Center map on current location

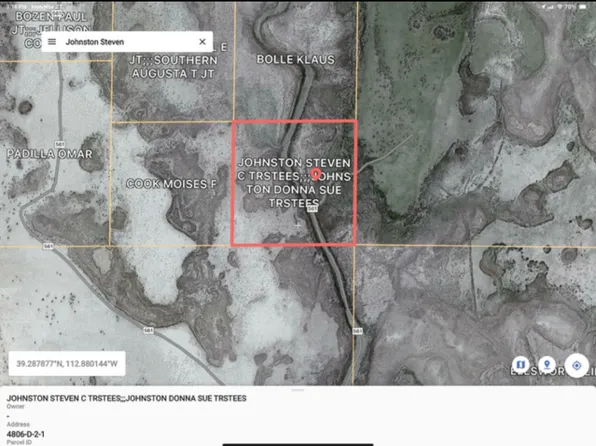pos(577,365)
